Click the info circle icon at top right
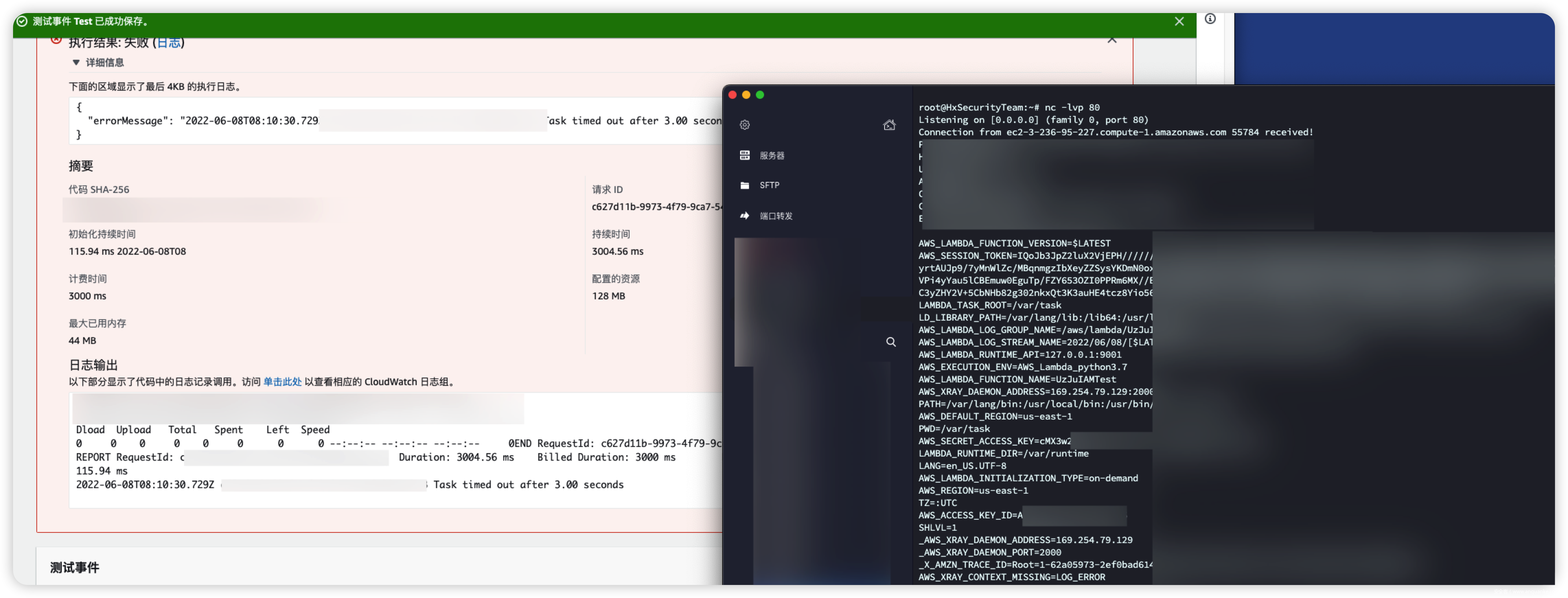 point(1210,19)
